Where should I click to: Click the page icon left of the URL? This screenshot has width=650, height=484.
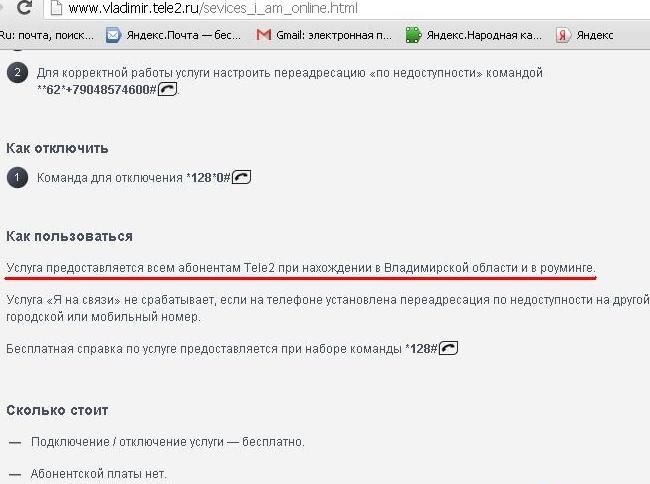57,9
